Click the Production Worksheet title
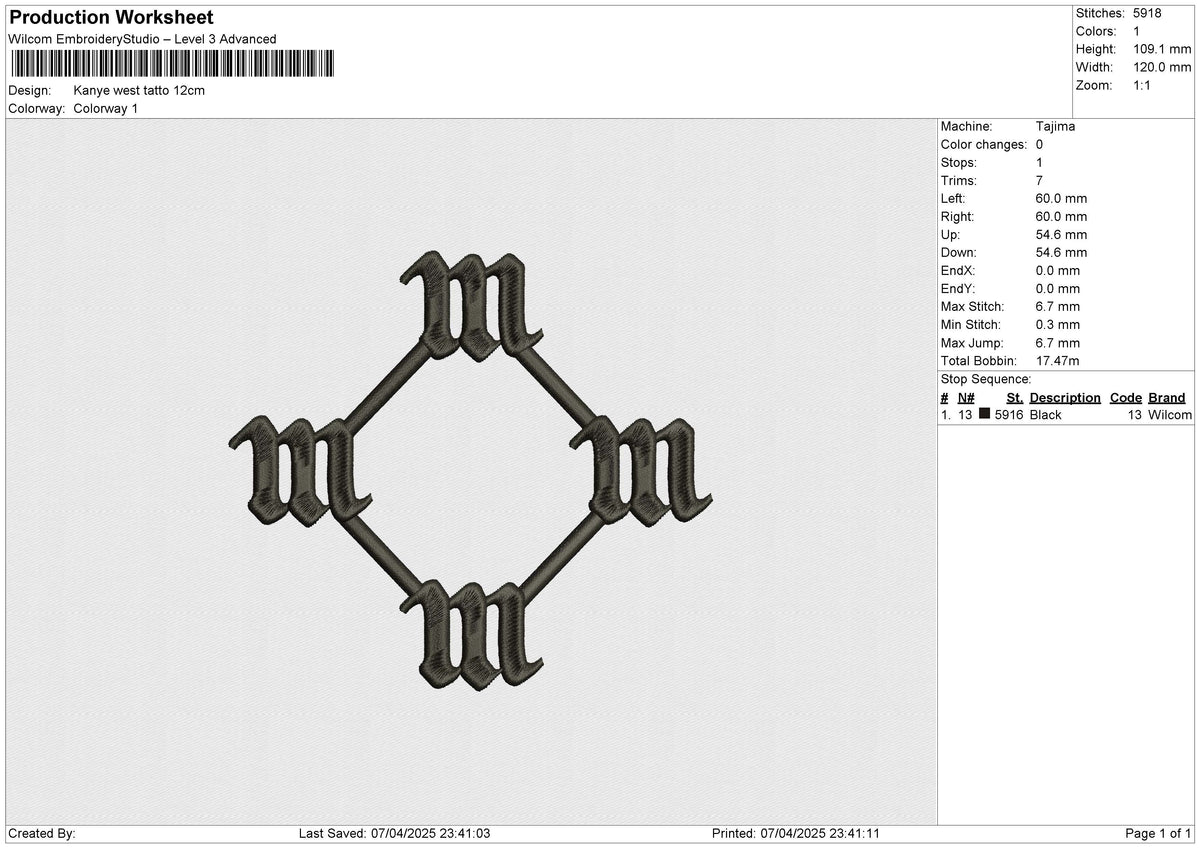1200x848 pixels. (111, 17)
